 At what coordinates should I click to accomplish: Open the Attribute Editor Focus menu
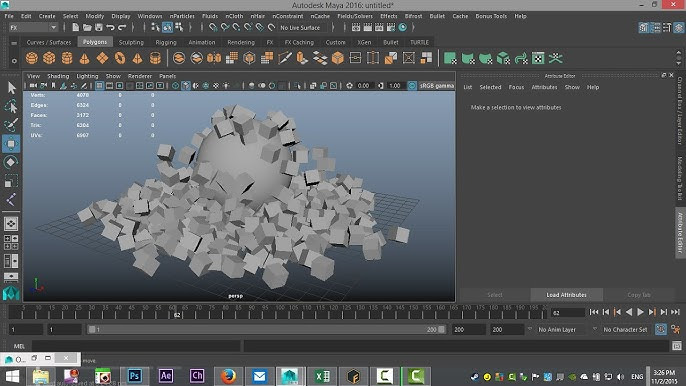[516, 87]
